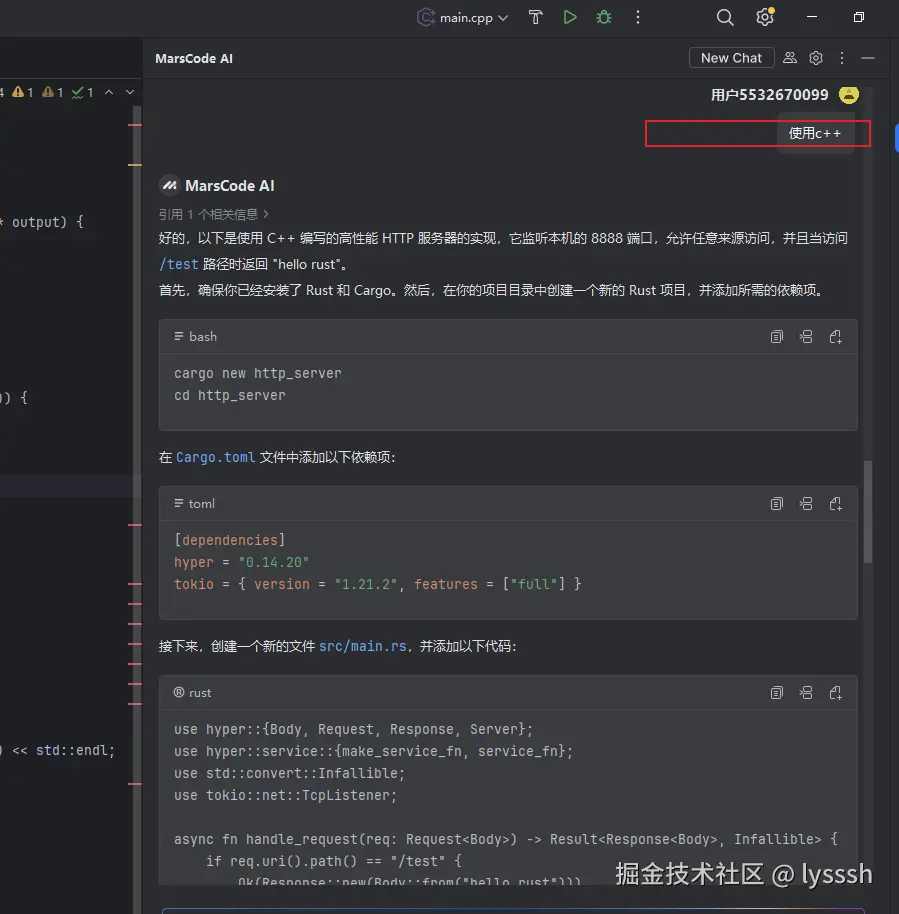Open MarsCode AI settings gear
Viewport: 899px width, 914px height.
[x=816, y=57]
